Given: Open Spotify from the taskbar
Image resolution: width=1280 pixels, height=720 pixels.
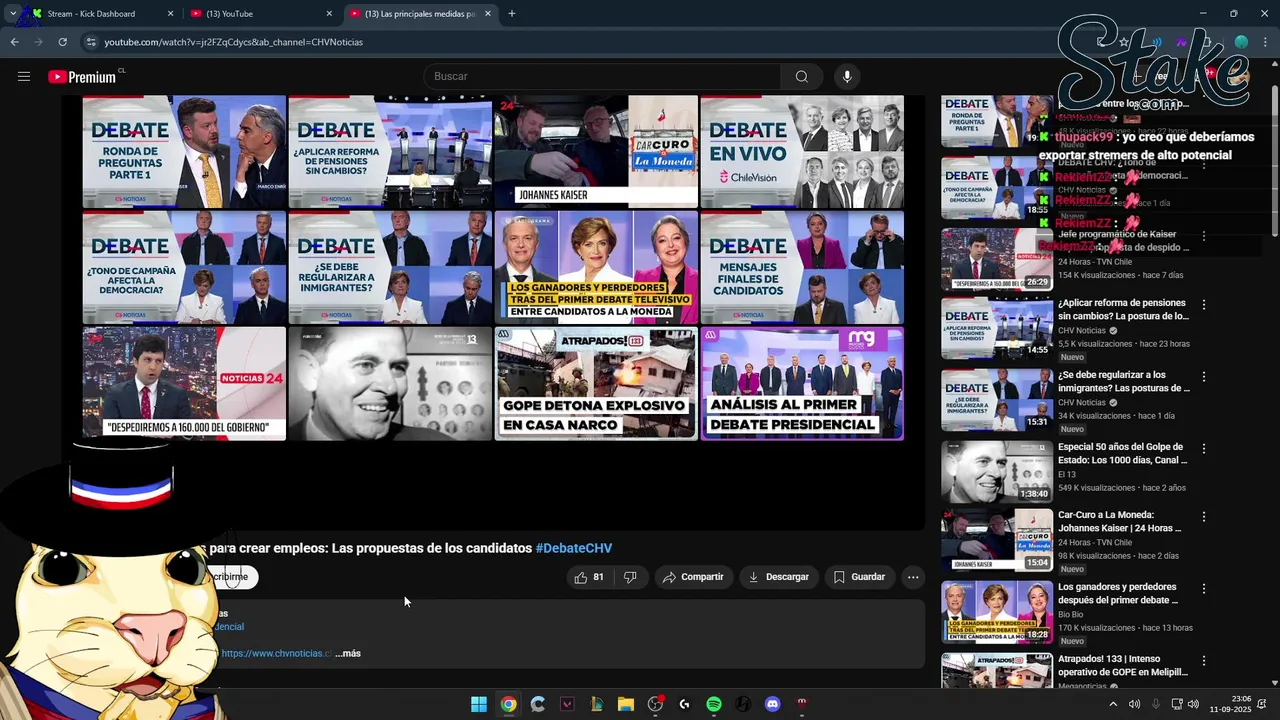Looking at the screenshot, I should pyautogui.click(x=714, y=704).
